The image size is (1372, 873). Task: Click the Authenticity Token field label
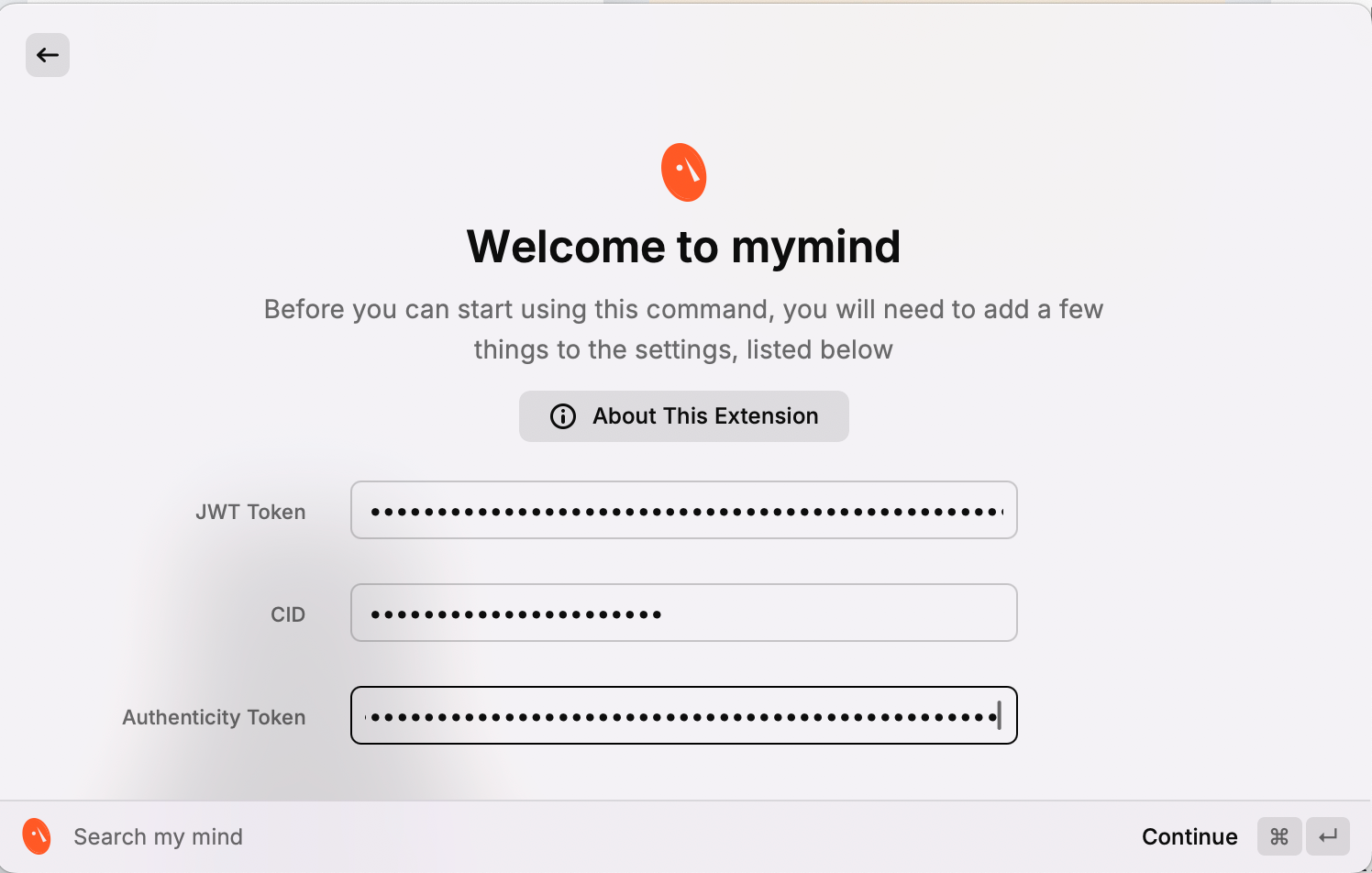(214, 717)
